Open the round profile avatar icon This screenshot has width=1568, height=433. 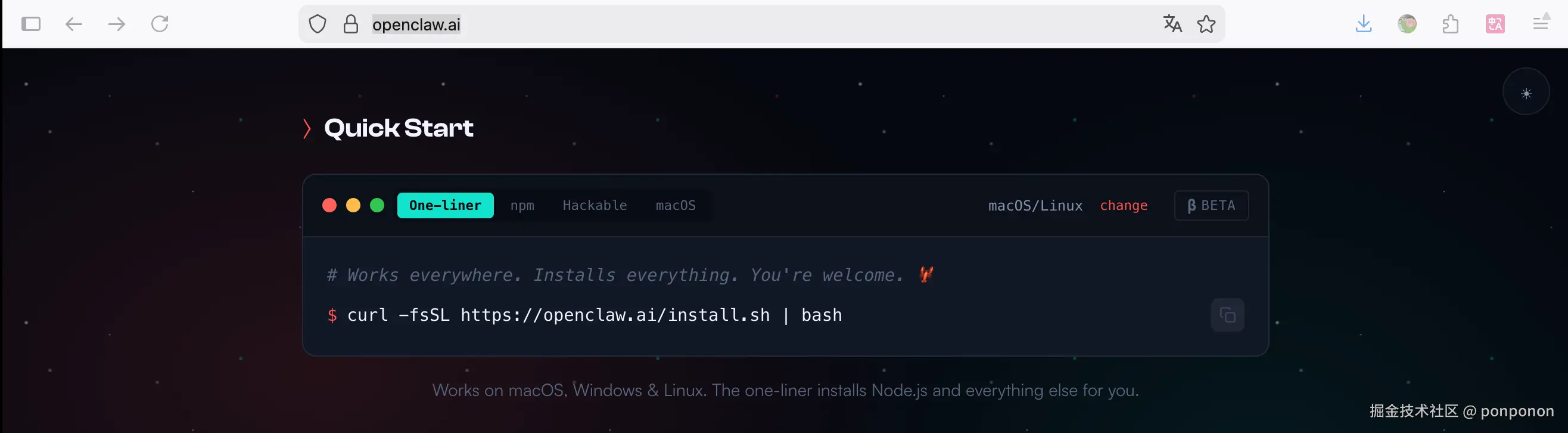pyautogui.click(x=1407, y=24)
